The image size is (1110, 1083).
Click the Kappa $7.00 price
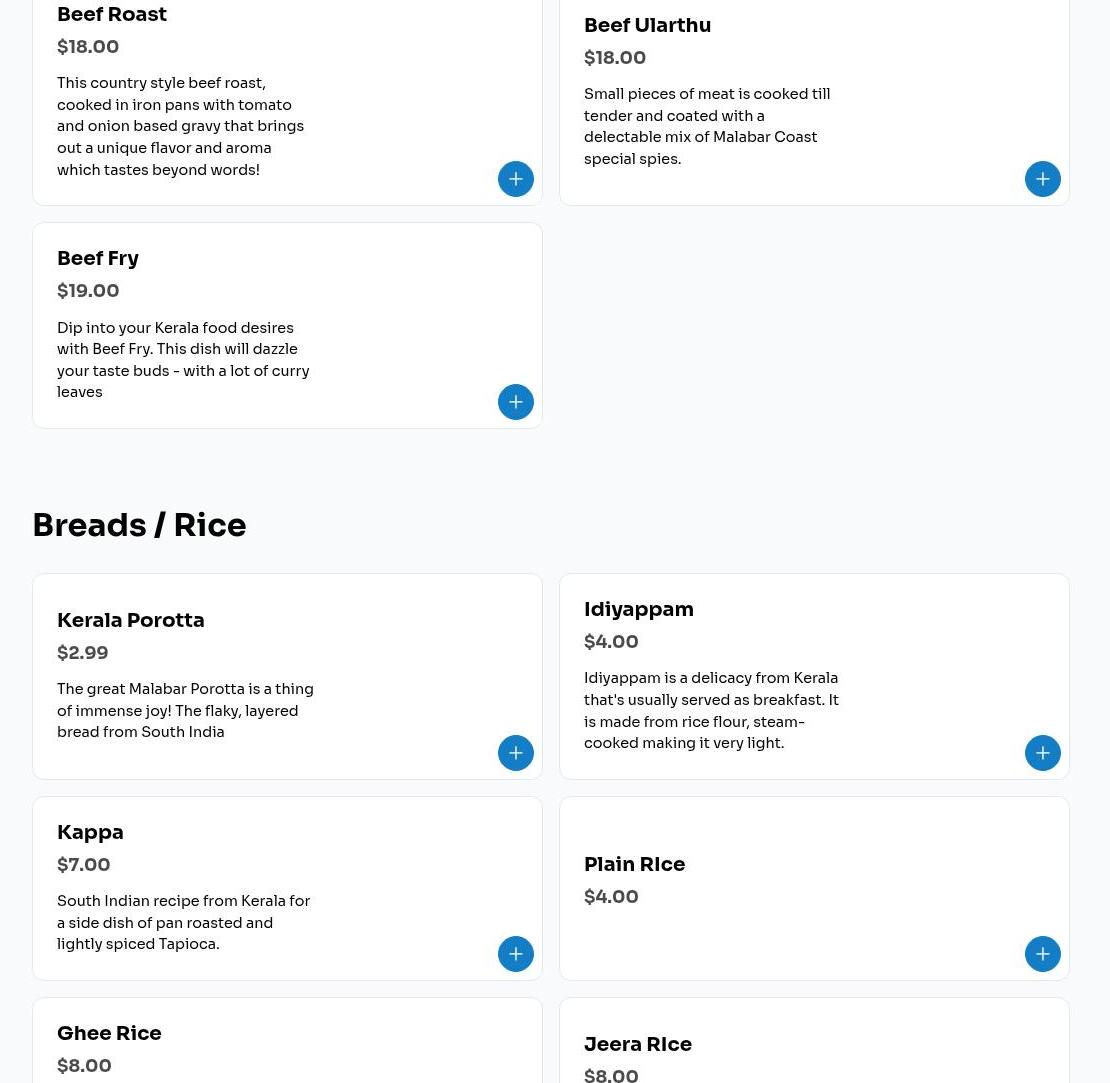point(84,865)
